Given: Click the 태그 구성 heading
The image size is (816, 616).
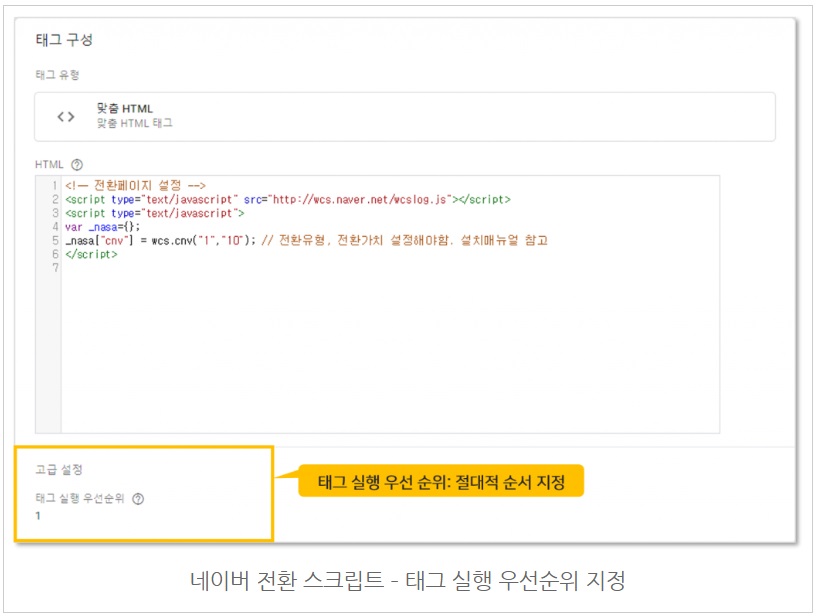Looking at the screenshot, I should [64, 40].
